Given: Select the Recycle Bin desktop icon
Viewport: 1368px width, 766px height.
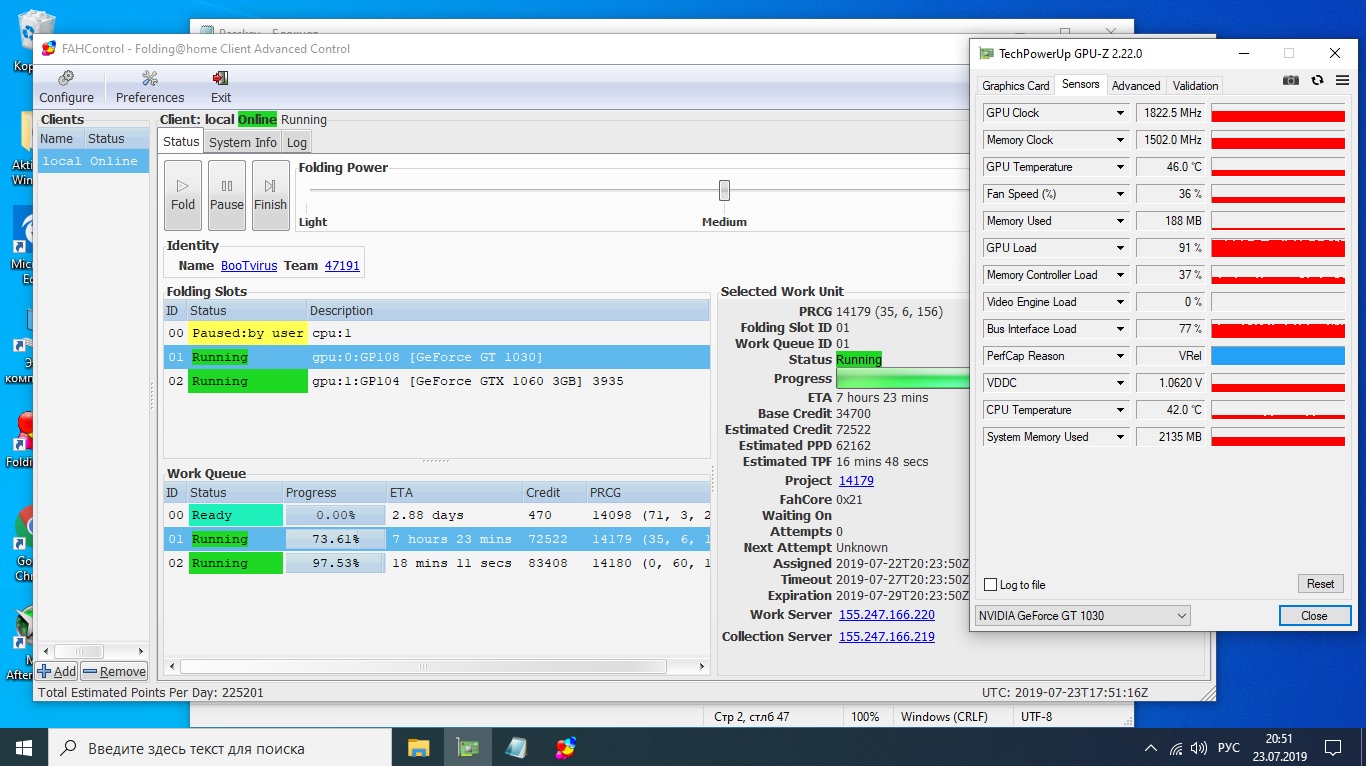Looking at the screenshot, I should (35, 38).
